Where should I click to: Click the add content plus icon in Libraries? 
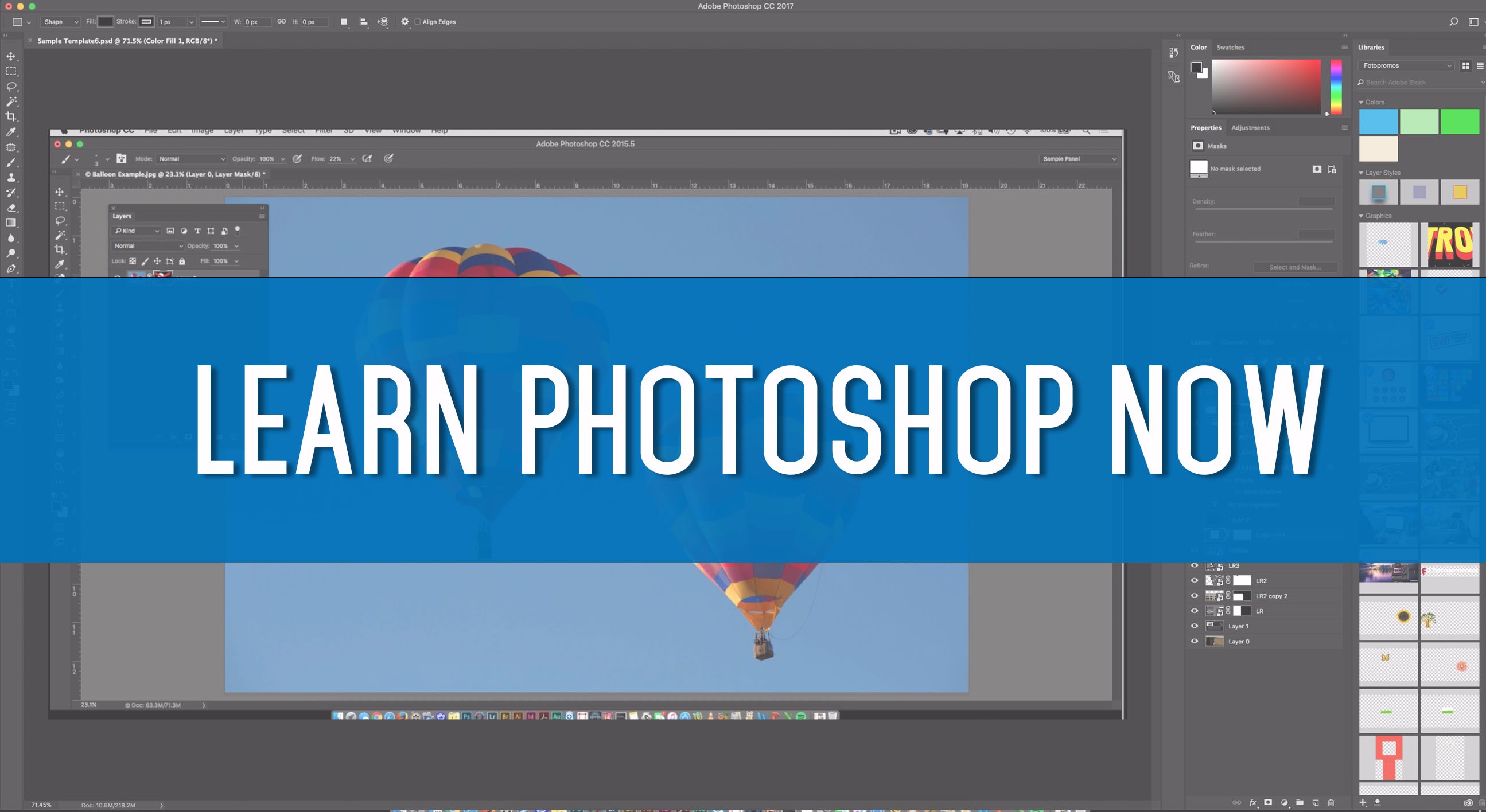1363,802
